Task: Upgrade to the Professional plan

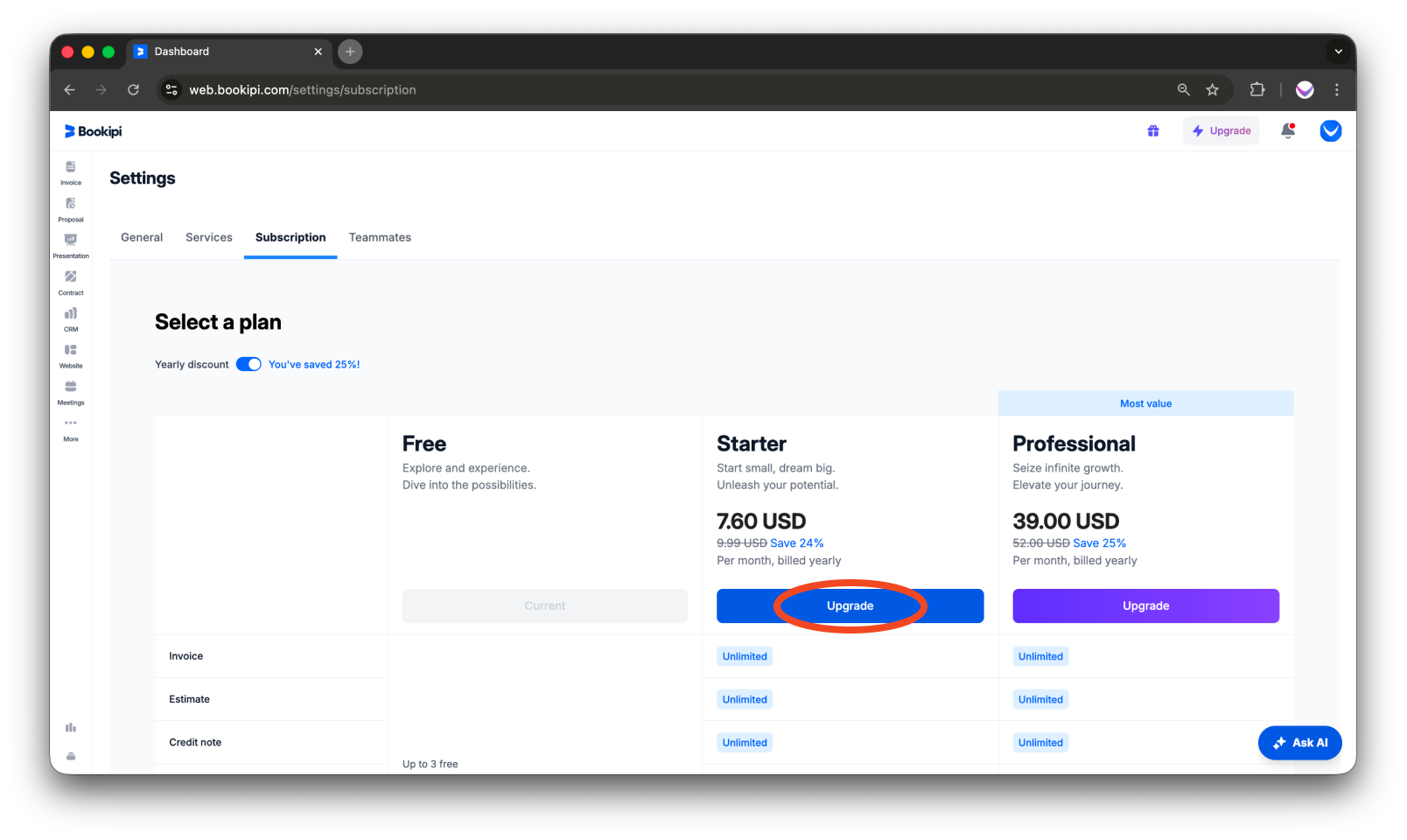Action: (x=1145, y=605)
